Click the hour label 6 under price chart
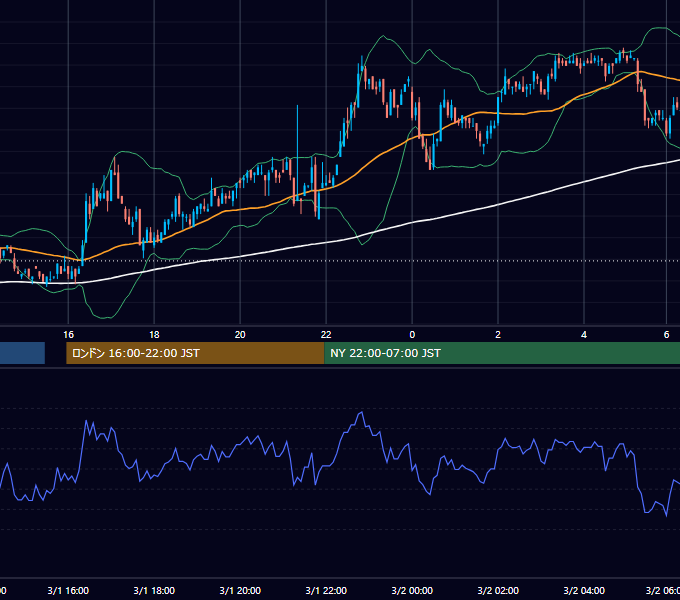 (666, 335)
